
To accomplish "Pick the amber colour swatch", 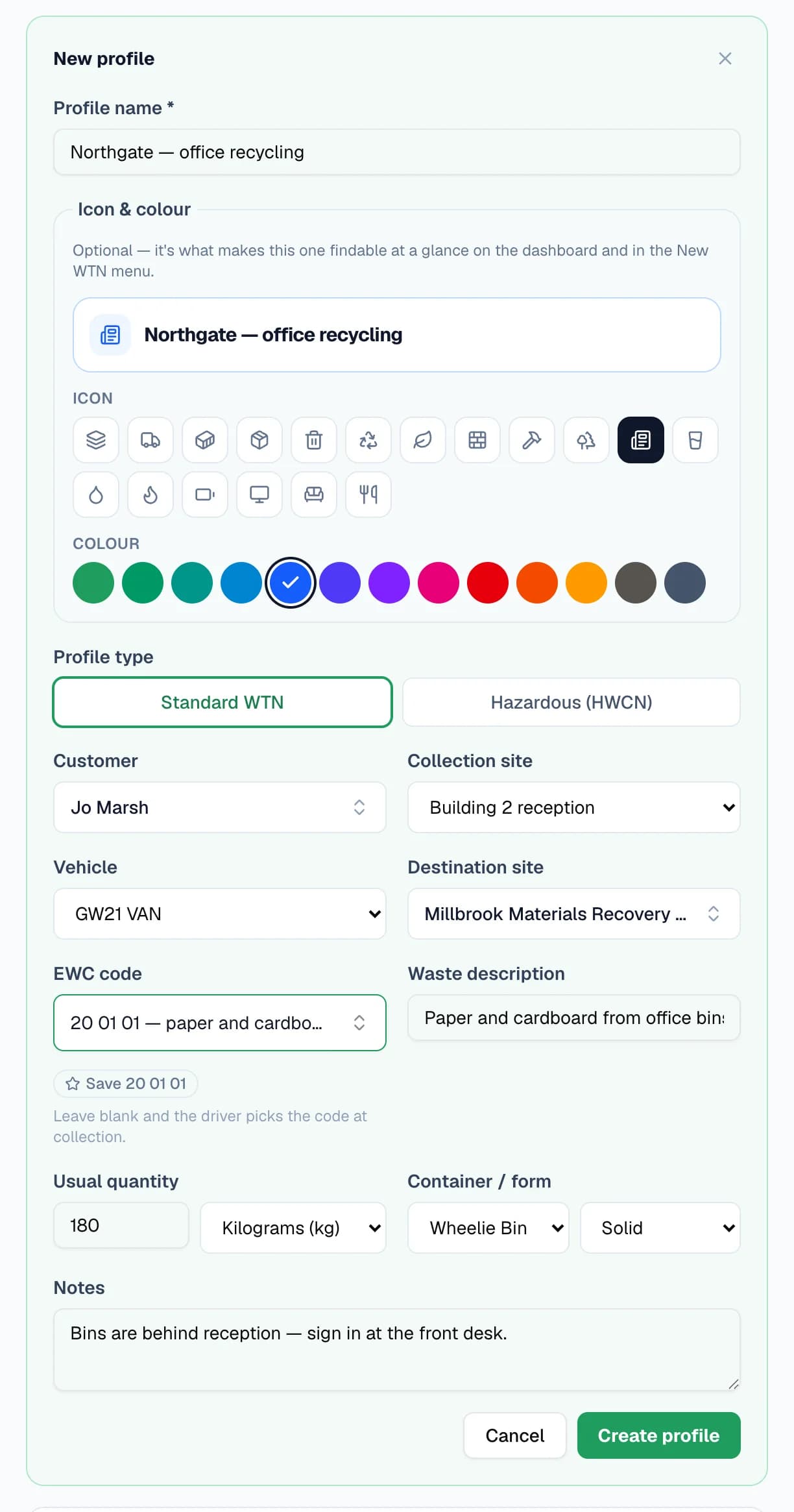I will point(586,583).
